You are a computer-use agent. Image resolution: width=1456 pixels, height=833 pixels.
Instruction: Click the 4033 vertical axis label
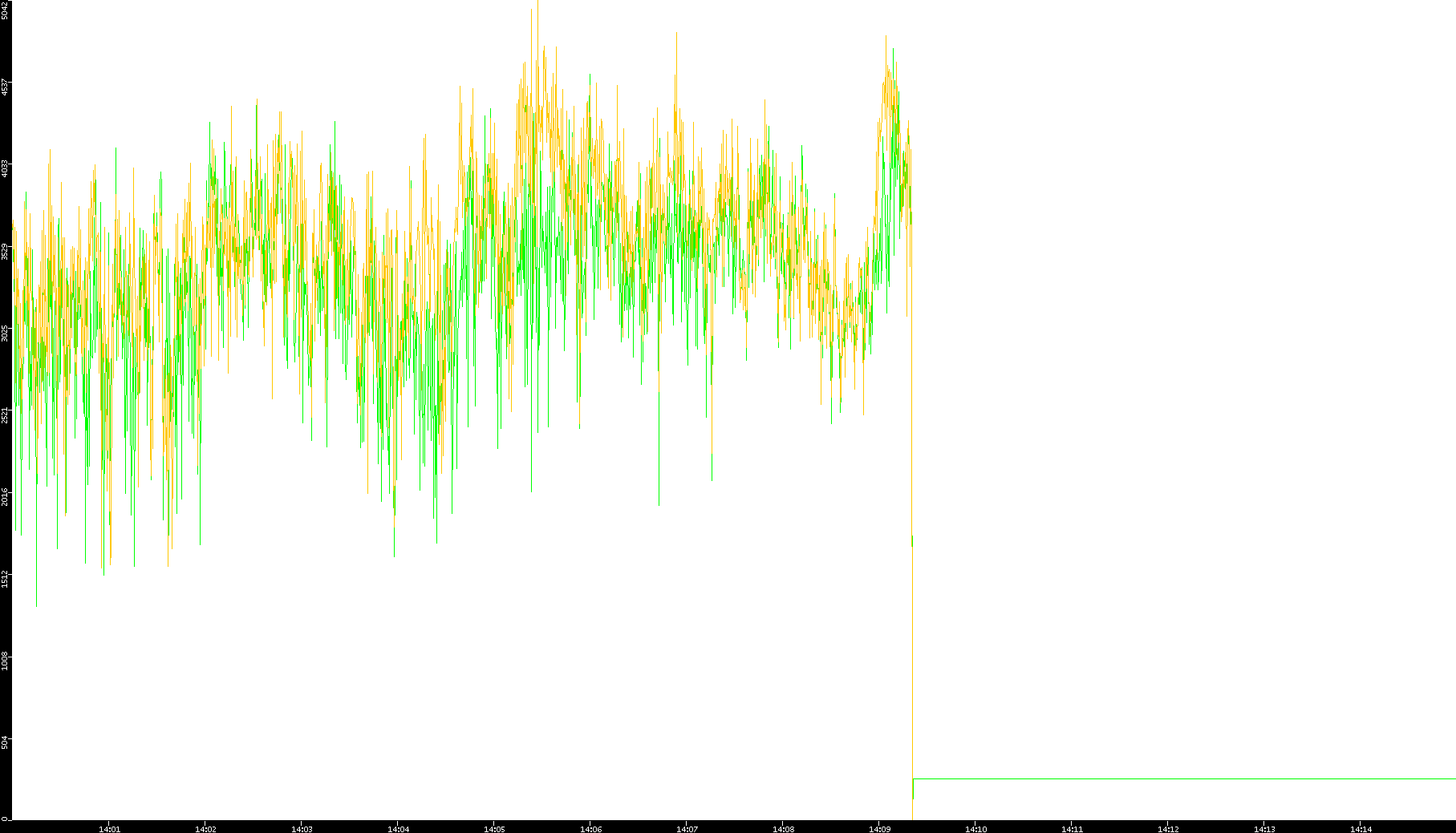(5, 168)
